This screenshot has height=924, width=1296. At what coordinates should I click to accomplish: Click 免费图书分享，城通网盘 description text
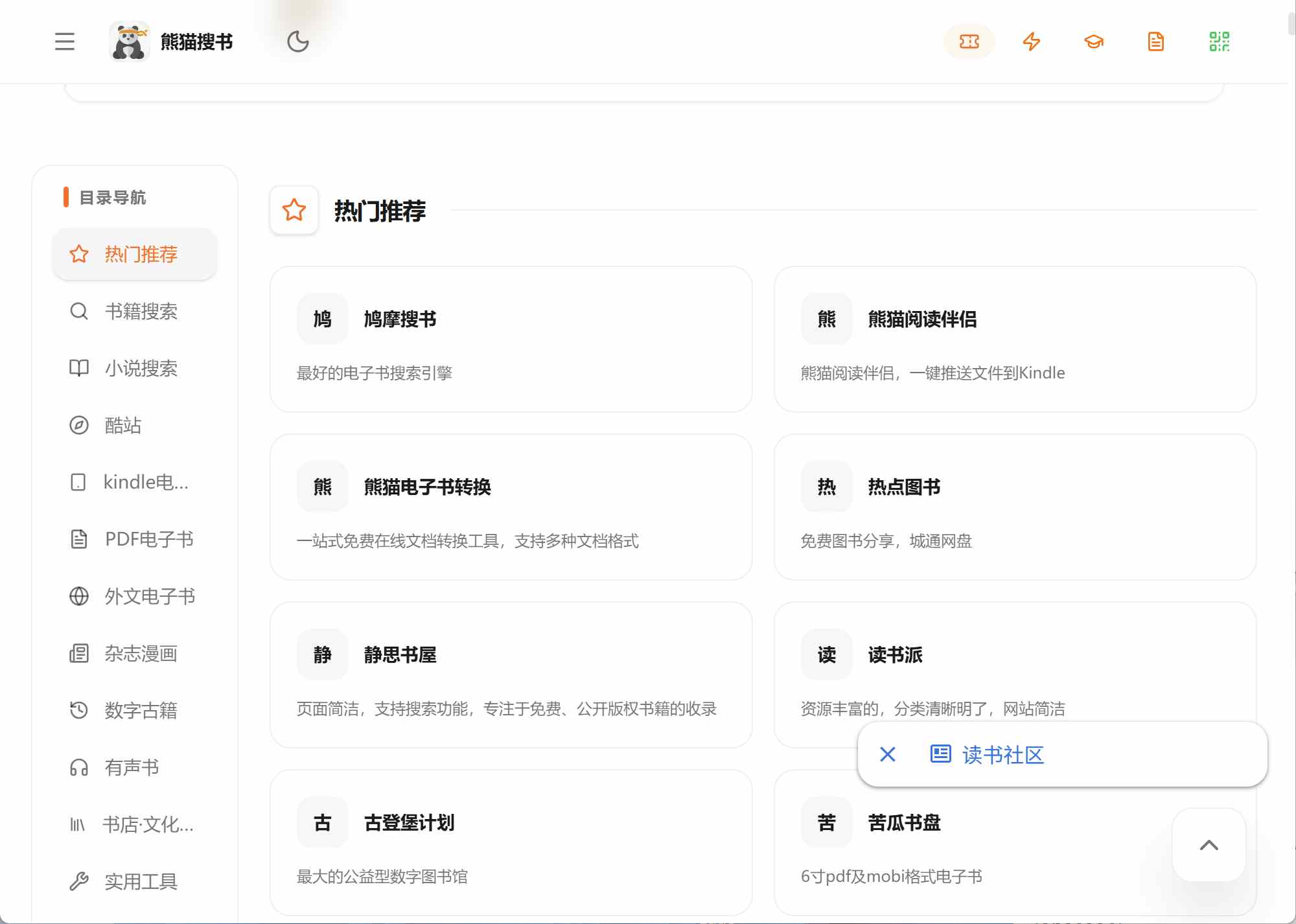click(886, 541)
